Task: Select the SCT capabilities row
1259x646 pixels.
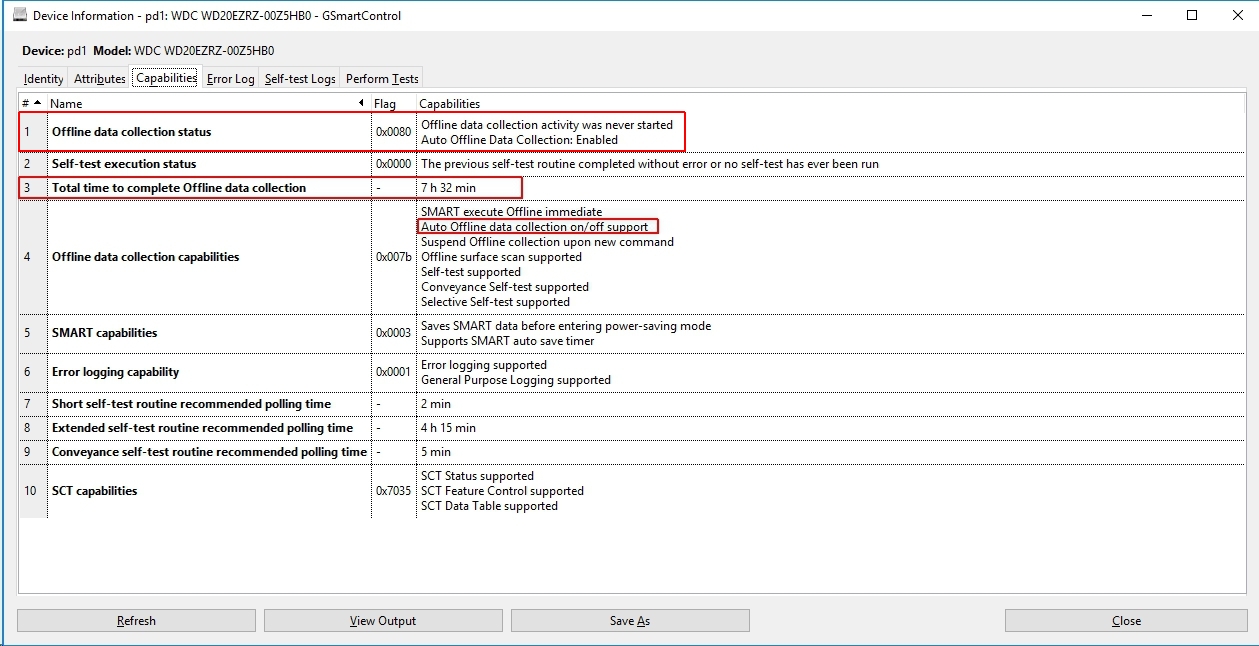Action: [632, 491]
